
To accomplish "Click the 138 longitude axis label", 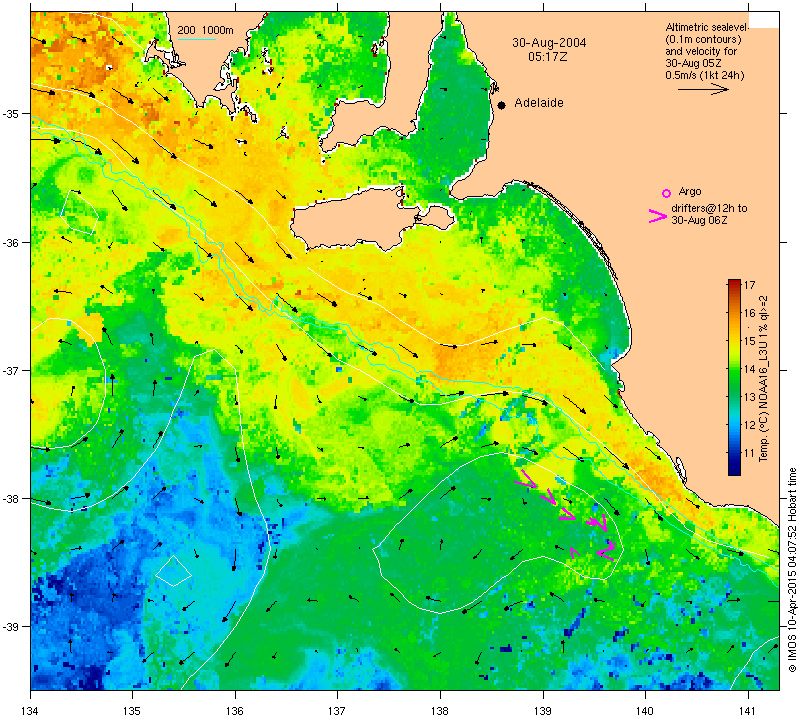I will pyautogui.click(x=440, y=710).
